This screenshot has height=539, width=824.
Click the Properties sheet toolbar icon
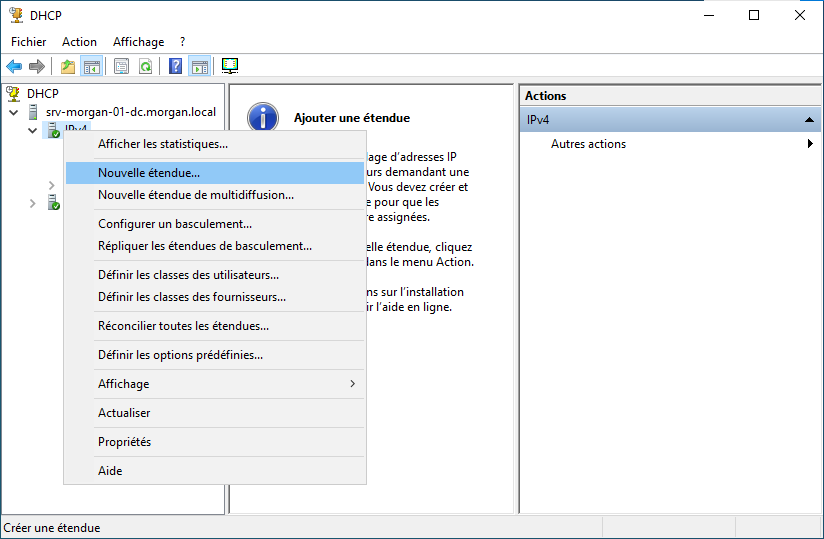pos(122,67)
